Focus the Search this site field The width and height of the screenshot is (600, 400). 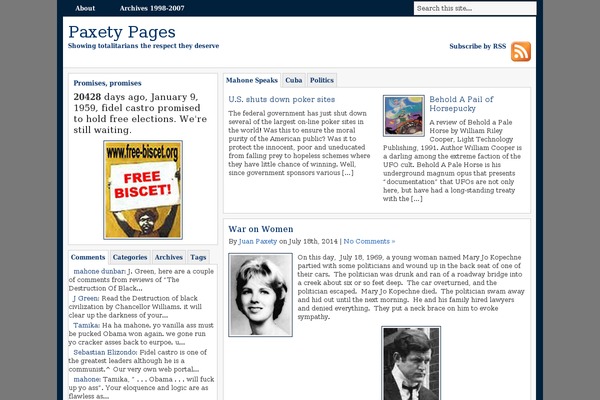coord(475,8)
